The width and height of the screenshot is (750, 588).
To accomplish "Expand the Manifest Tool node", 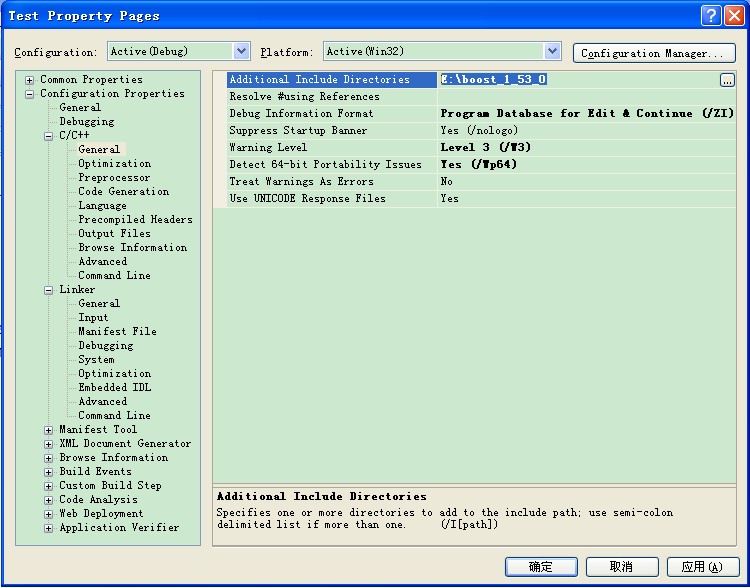I will (48, 430).
